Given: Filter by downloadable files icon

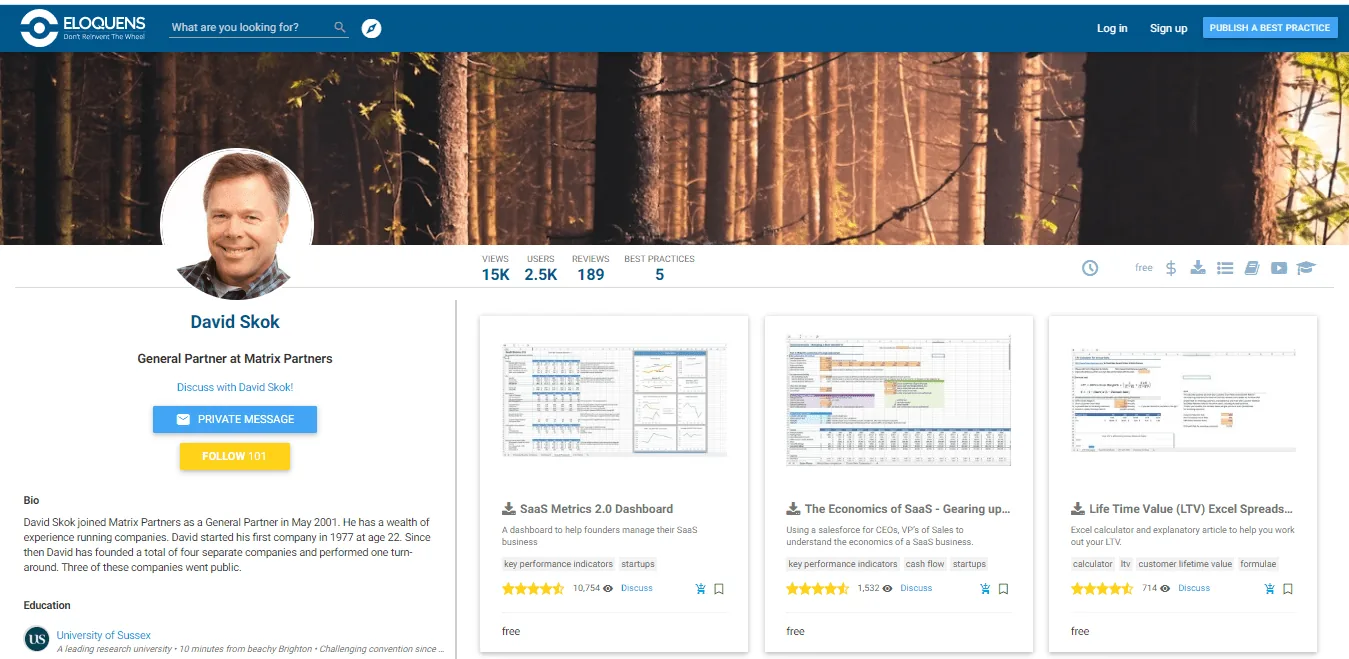Looking at the screenshot, I should [x=1198, y=268].
